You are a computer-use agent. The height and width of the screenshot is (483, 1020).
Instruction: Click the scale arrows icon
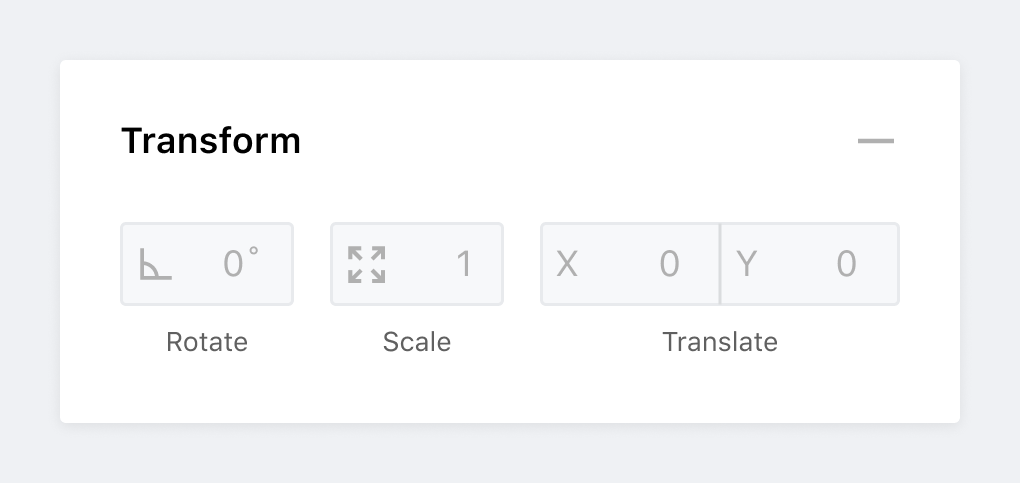pyautogui.click(x=366, y=264)
